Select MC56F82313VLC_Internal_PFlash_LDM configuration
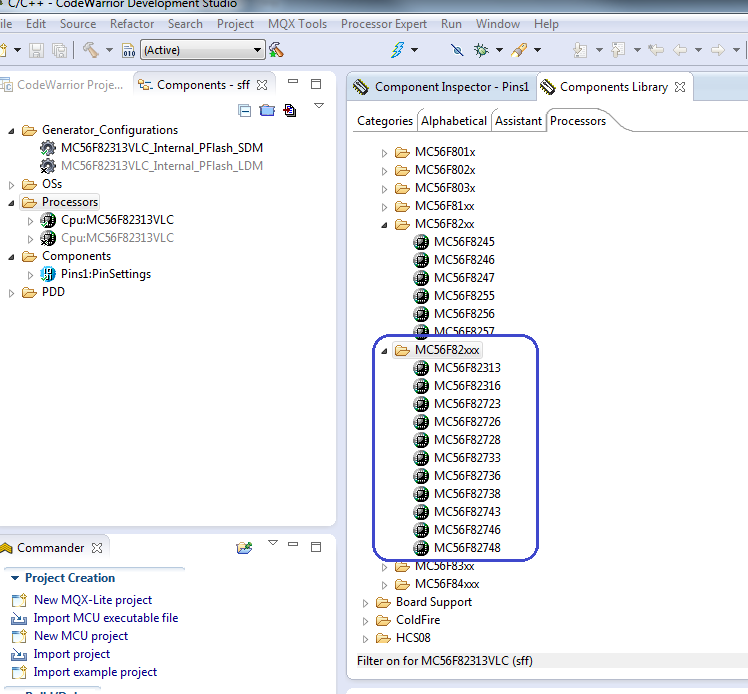This screenshot has width=748, height=694. (x=162, y=166)
